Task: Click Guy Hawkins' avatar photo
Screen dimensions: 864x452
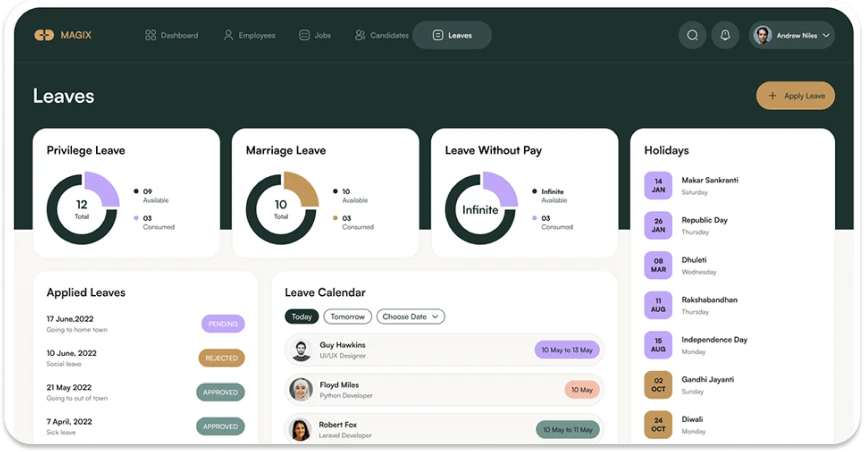Action: pos(301,350)
